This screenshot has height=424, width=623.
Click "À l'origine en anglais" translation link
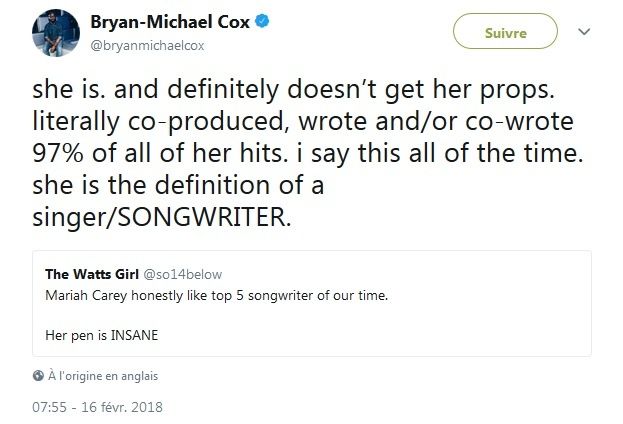coord(103,376)
